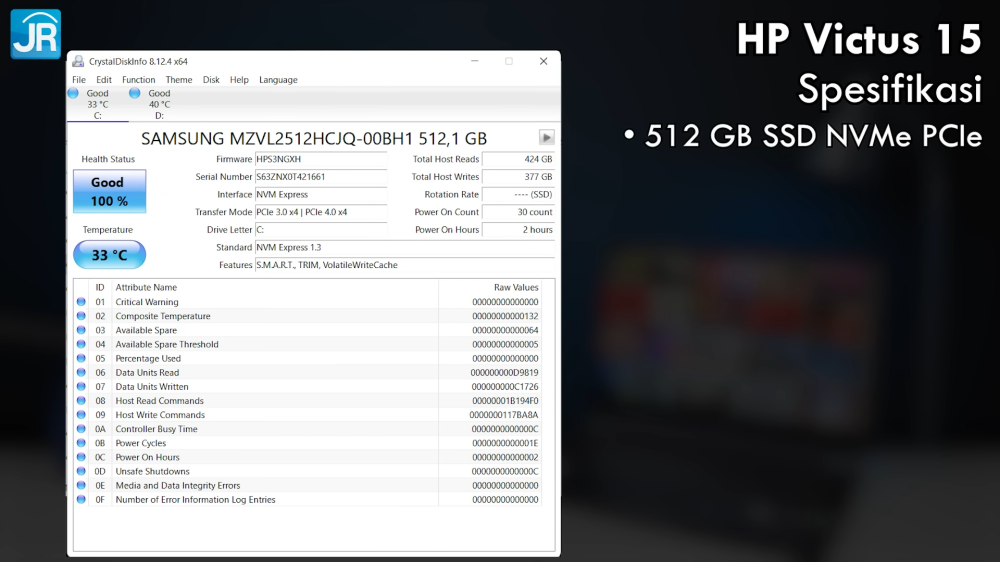Image resolution: width=1000 pixels, height=562 pixels.
Task: Click the Raw Values column header
Action: [x=516, y=287]
